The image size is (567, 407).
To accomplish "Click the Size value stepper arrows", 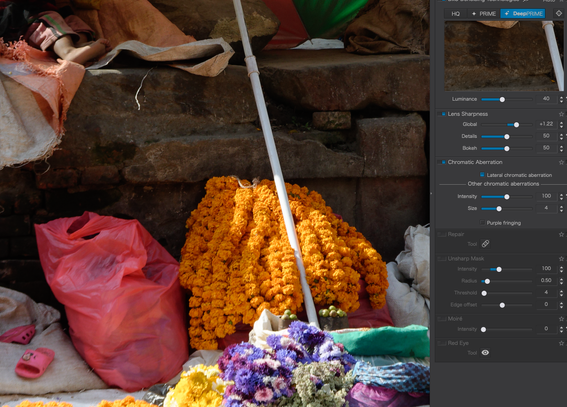I will [561, 209].
